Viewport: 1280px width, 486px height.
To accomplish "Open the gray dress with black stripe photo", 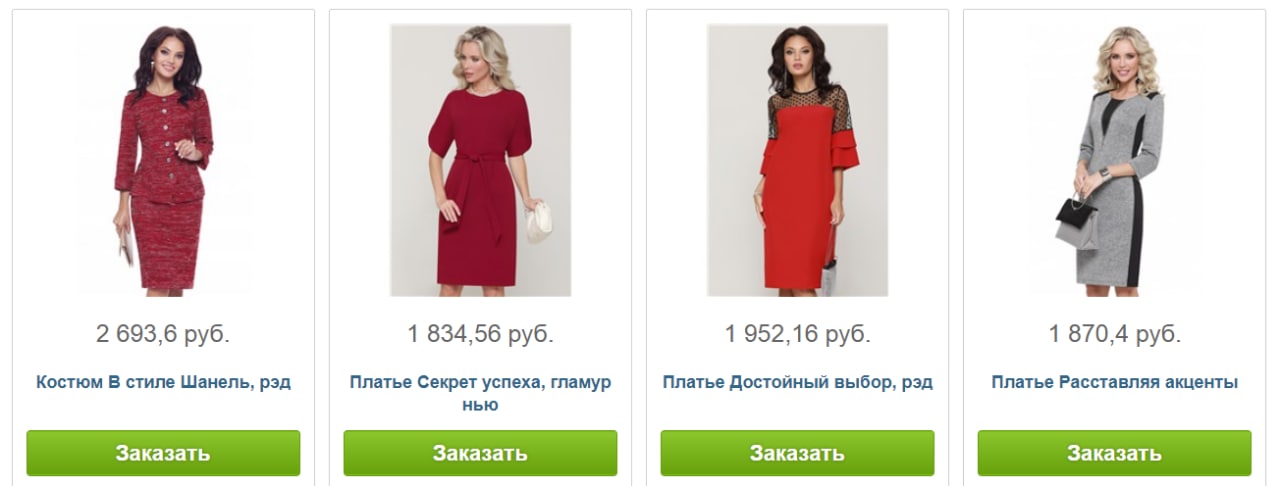I will coord(1114,160).
